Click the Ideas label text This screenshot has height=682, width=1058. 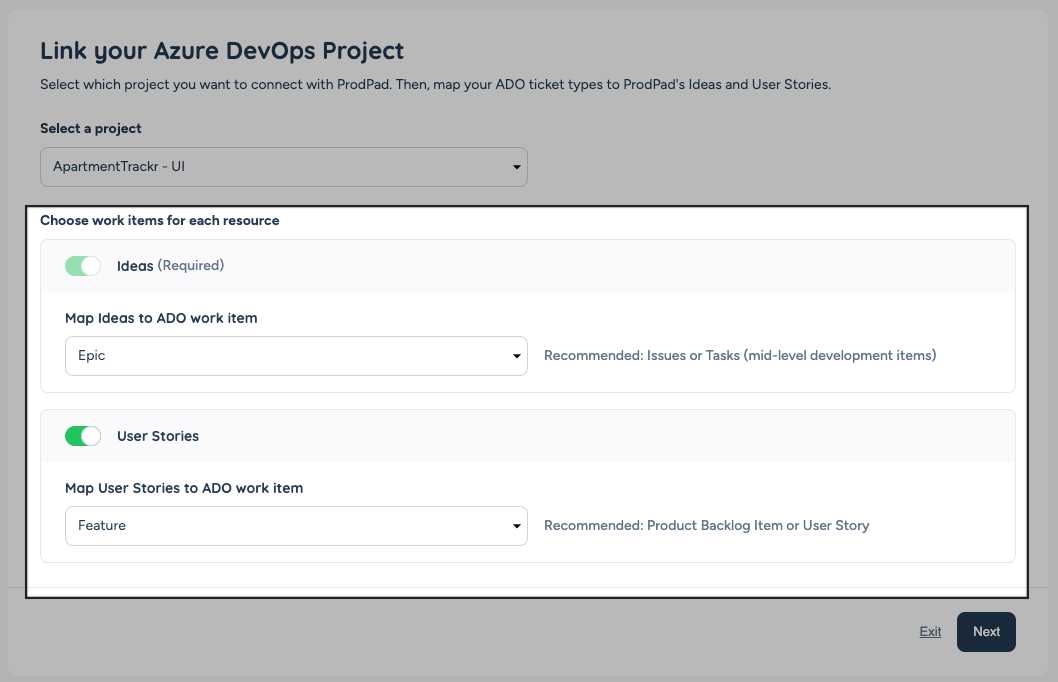135,266
